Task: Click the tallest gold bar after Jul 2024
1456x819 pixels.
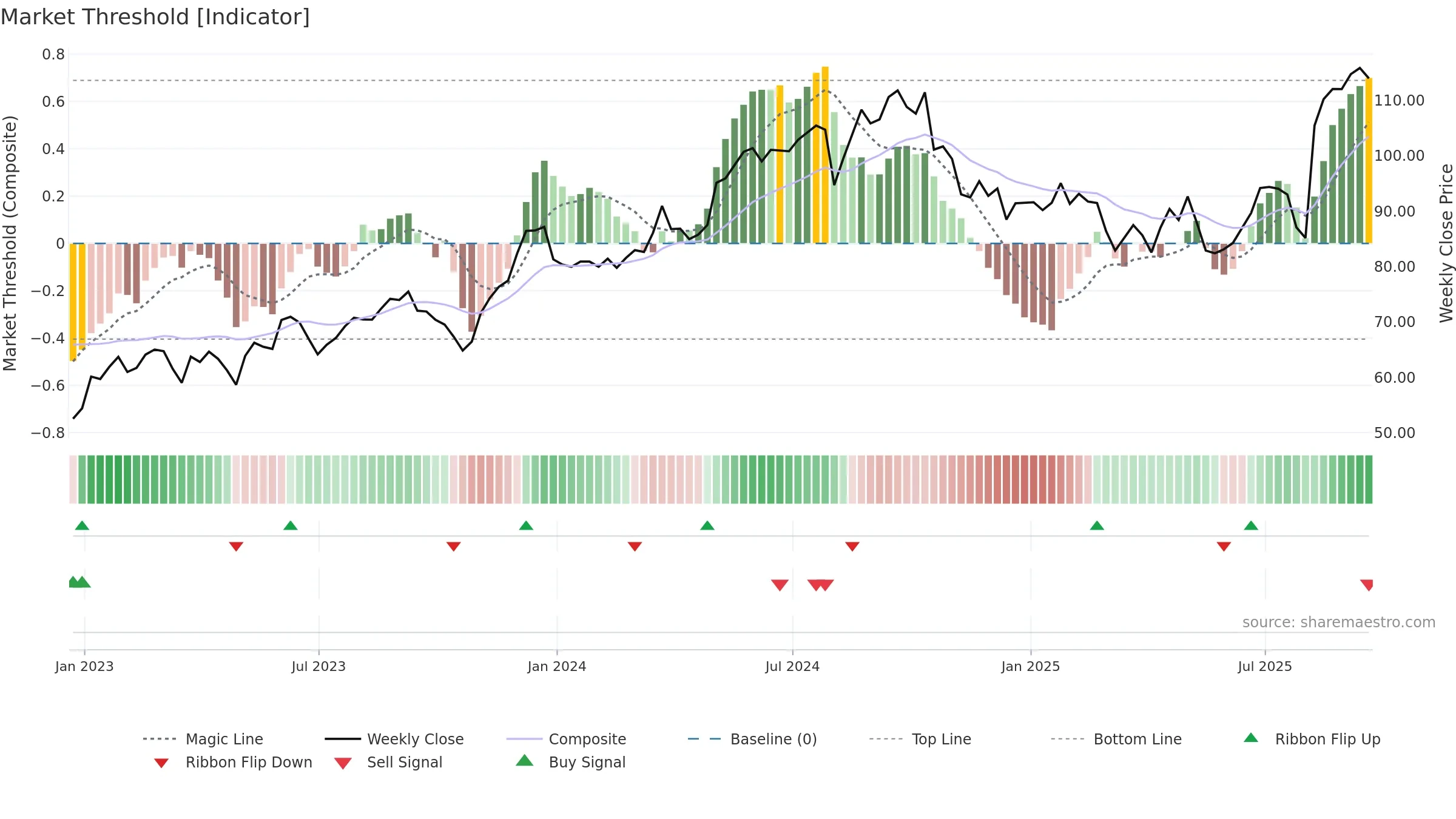Action: point(825,155)
